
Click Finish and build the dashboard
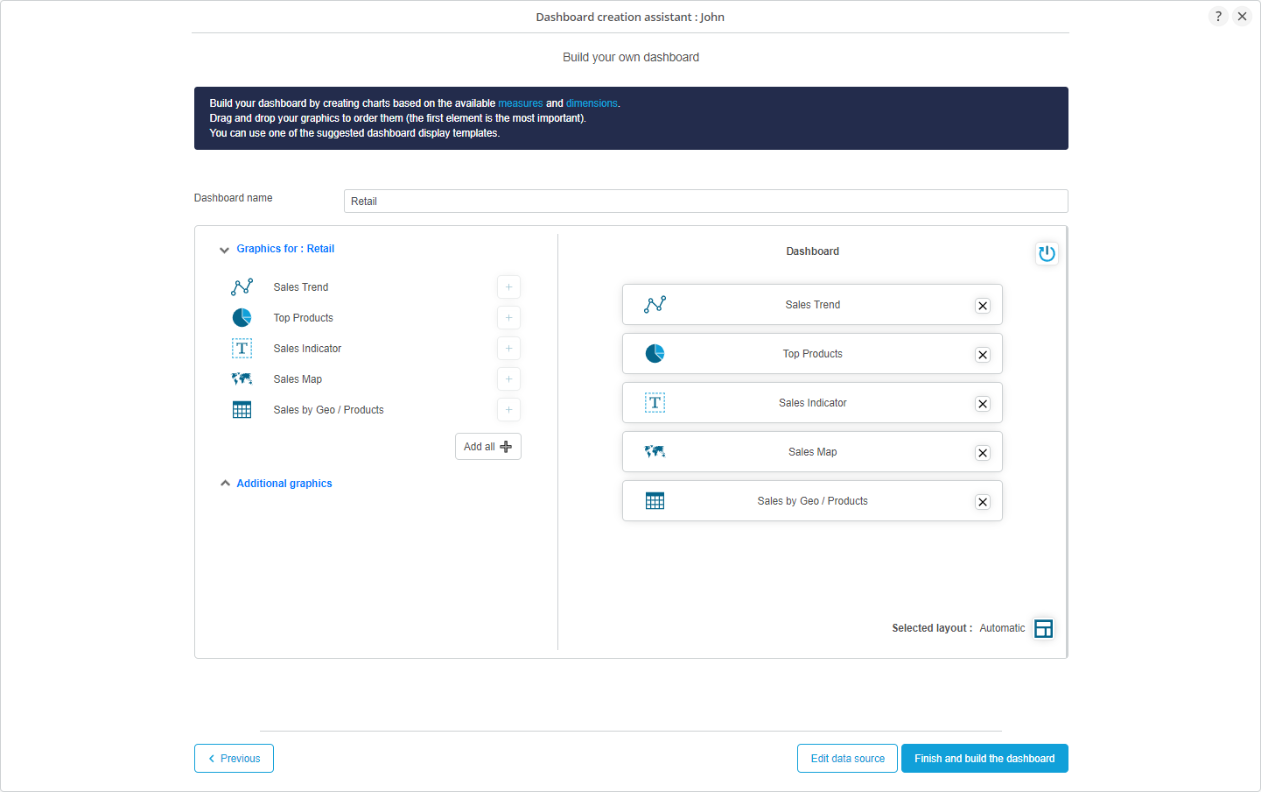[x=984, y=759]
